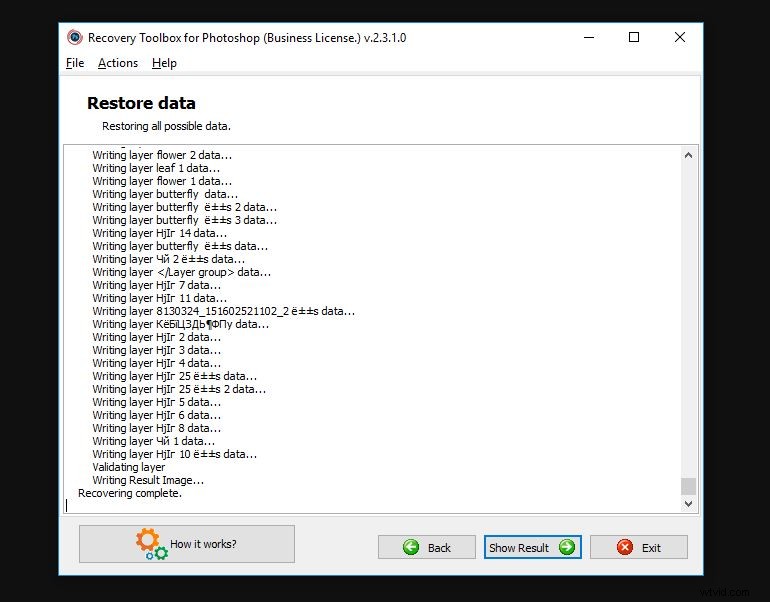Select log line 'Writing layer HjIr 2 data...'

157,337
